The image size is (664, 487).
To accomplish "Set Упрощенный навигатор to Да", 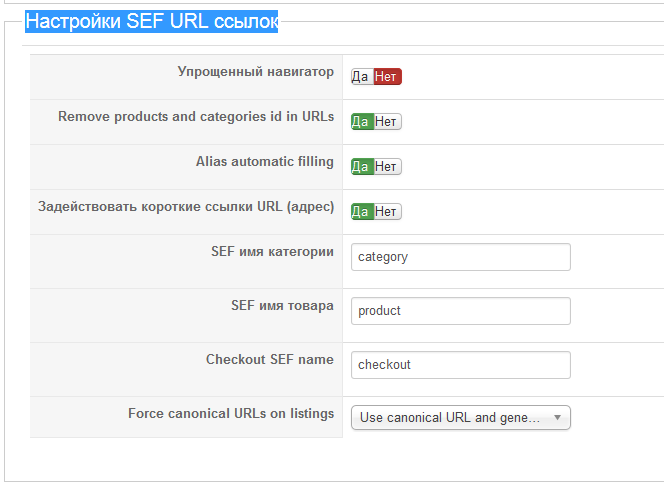I will (x=361, y=76).
